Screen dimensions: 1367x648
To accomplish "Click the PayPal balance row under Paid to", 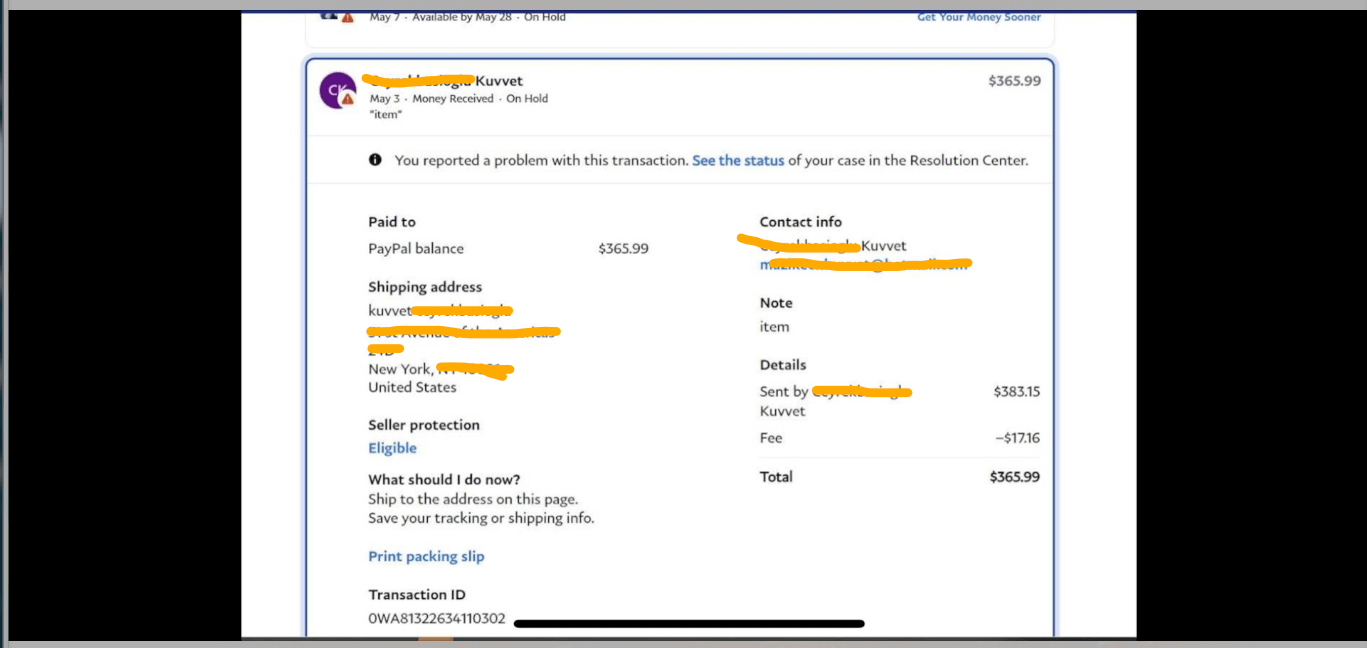I will coord(416,248).
